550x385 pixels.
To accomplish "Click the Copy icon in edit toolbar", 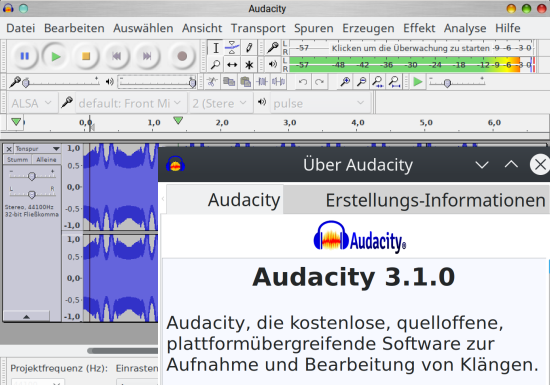I will tap(229, 82).
